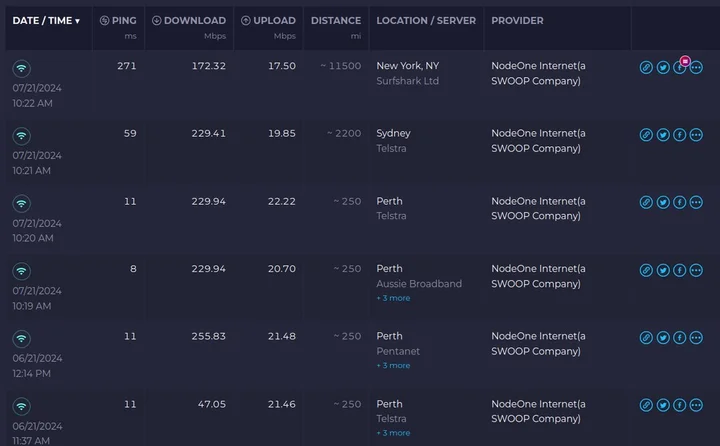Copy link for the Pentanet result
The height and width of the screenshot is (446, 720).
click(x=646, y=337)
